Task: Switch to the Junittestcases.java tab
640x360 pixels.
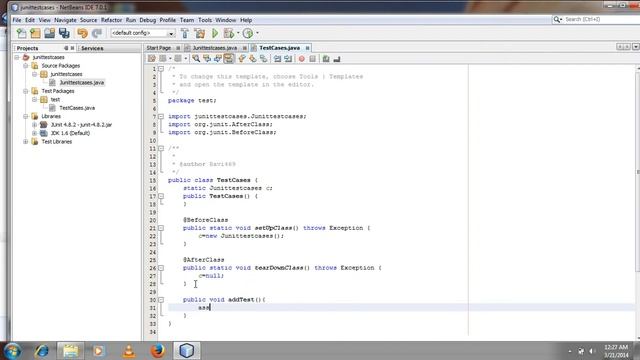Action: click(215, 48)
